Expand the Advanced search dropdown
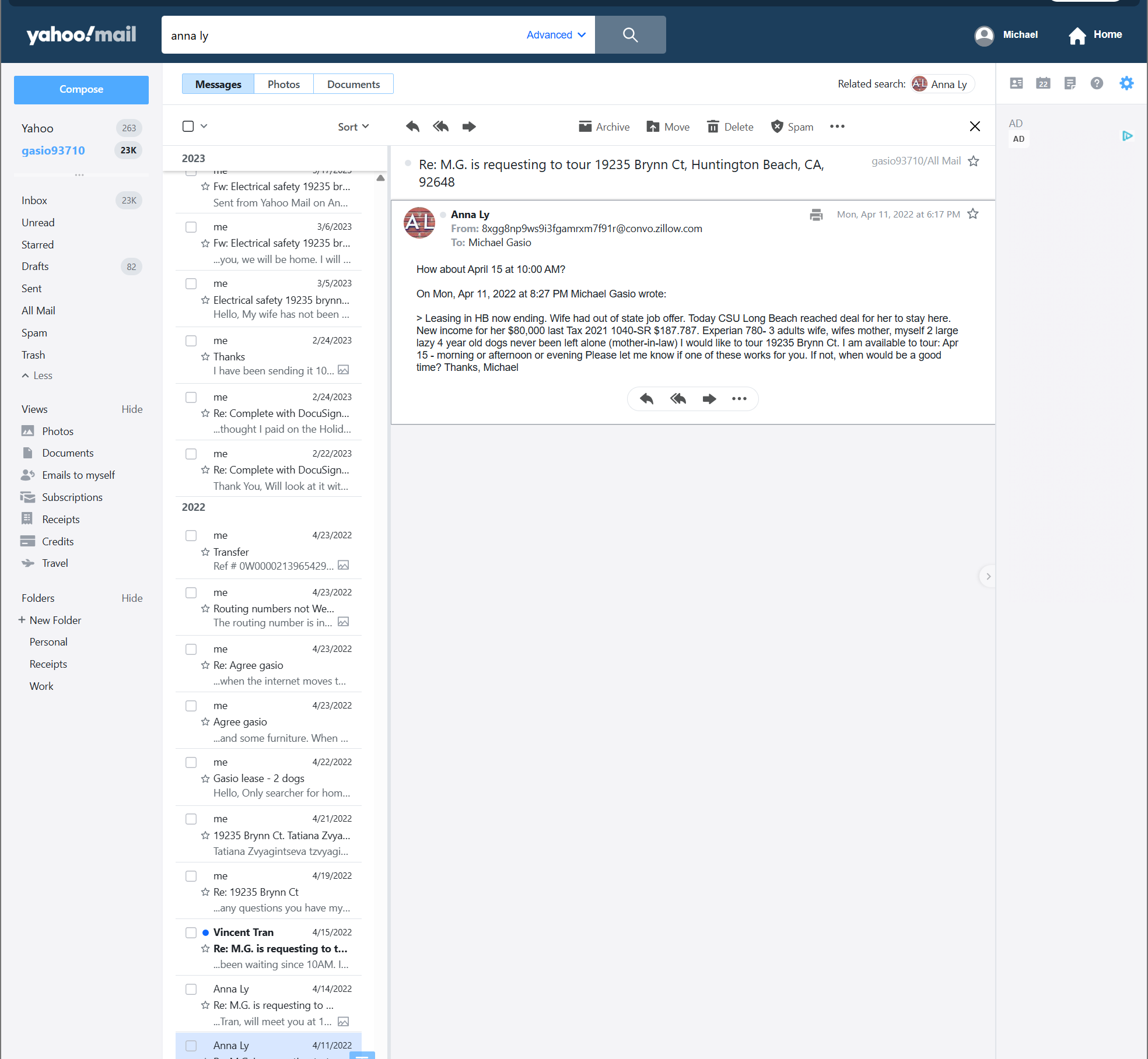 [x=556, y=35]
